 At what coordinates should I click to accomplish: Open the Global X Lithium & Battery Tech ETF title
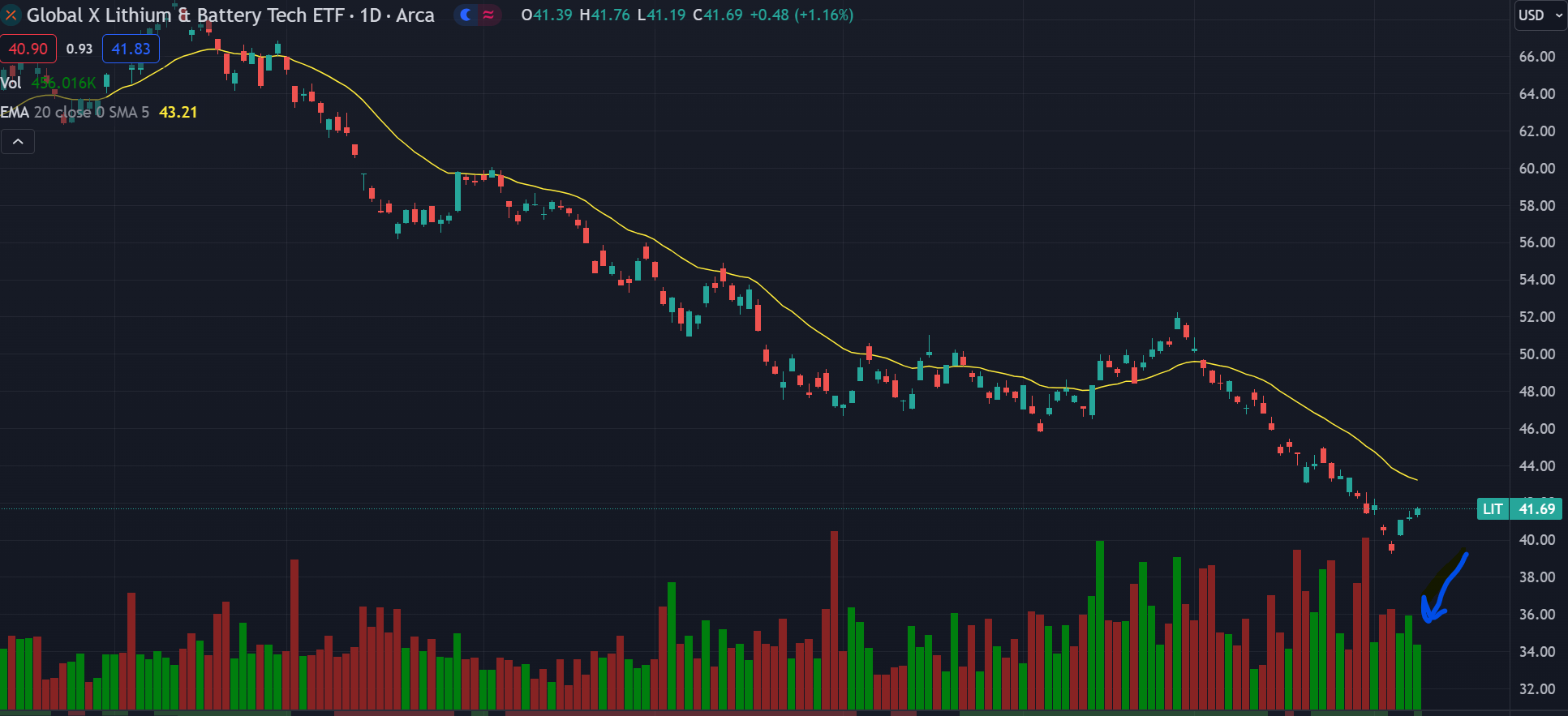point(230,15)
